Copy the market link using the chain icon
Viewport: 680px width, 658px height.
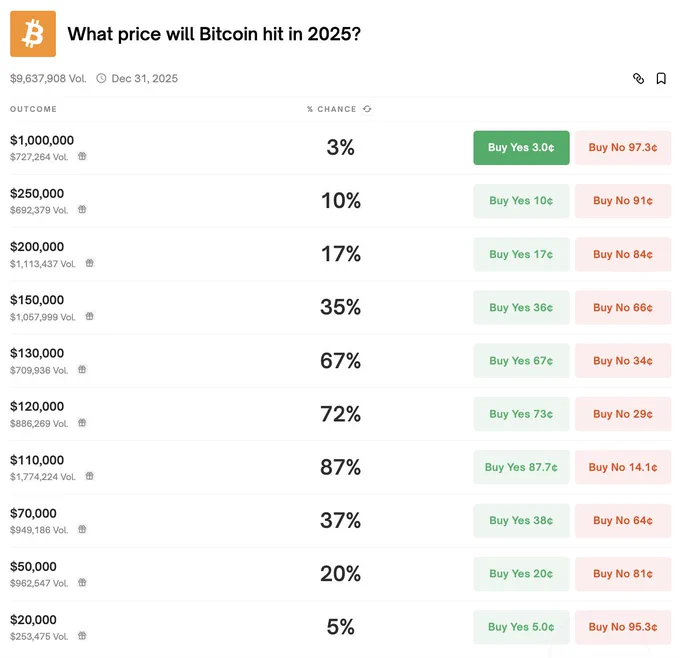638,79
